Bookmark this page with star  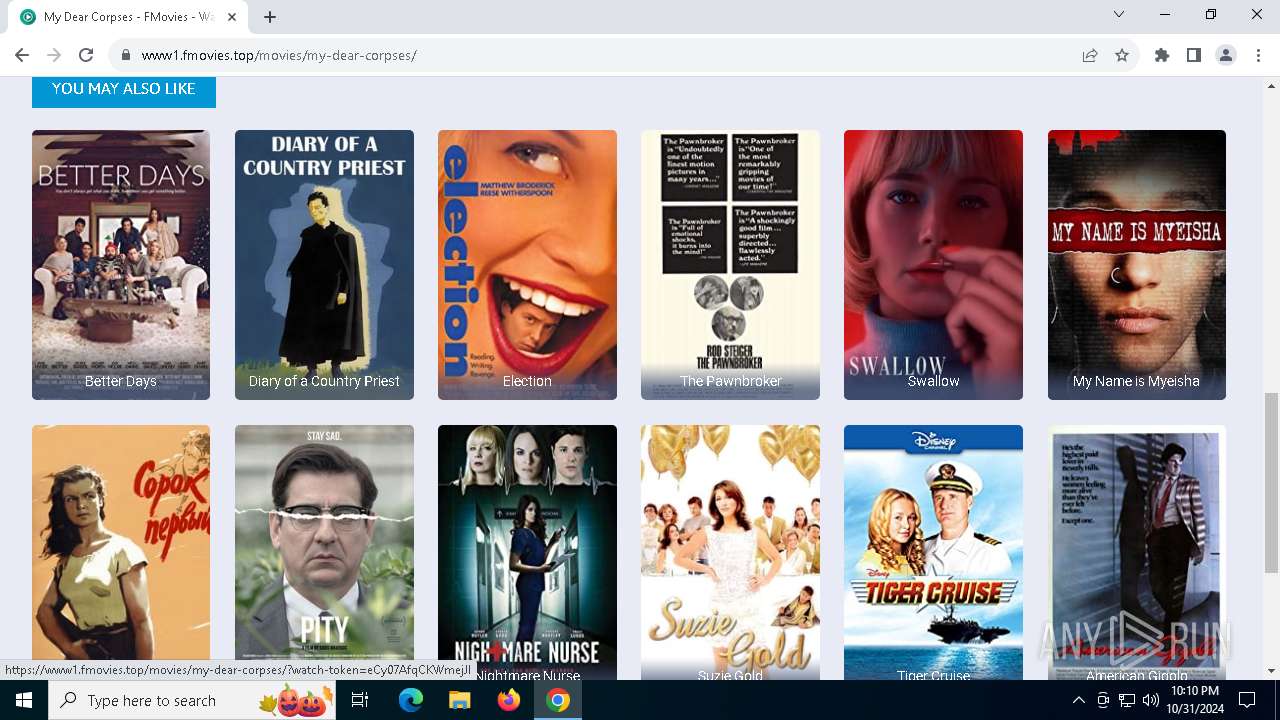(x=1122, y=55)
